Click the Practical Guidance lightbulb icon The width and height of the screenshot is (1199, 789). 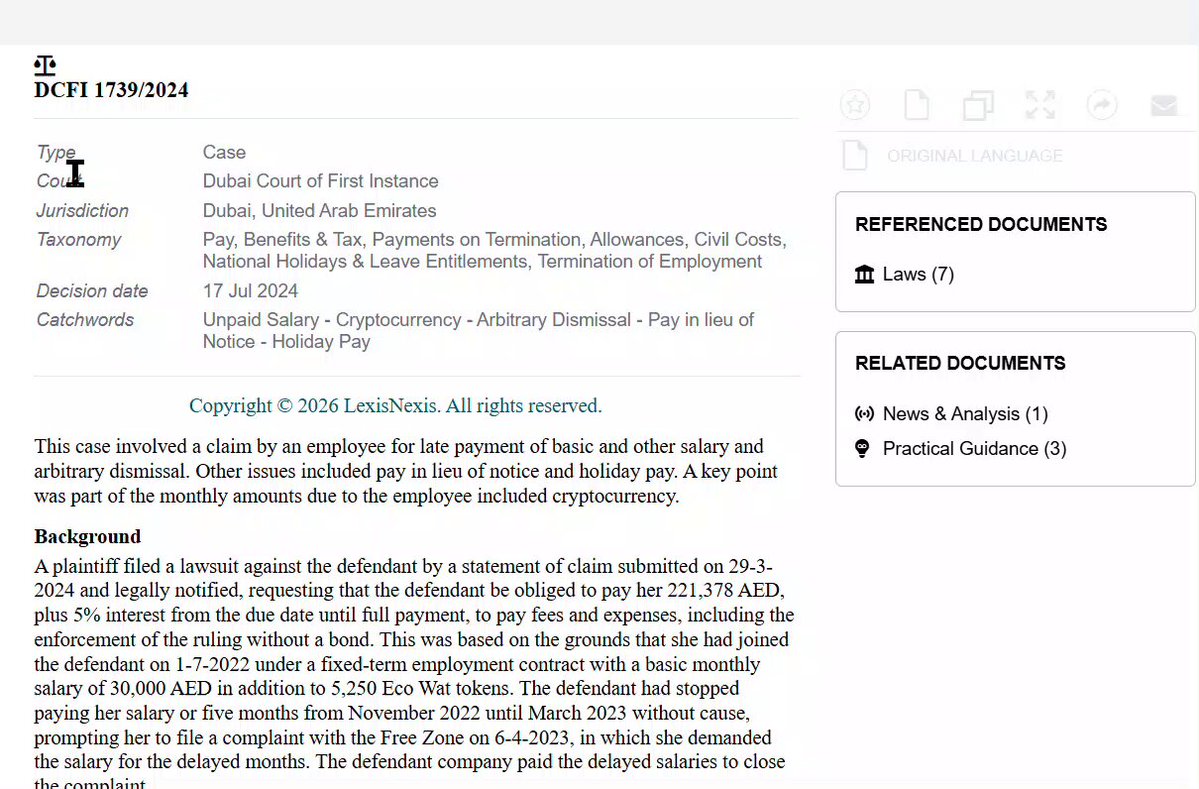pyautogui.click(x=862, y=449)
